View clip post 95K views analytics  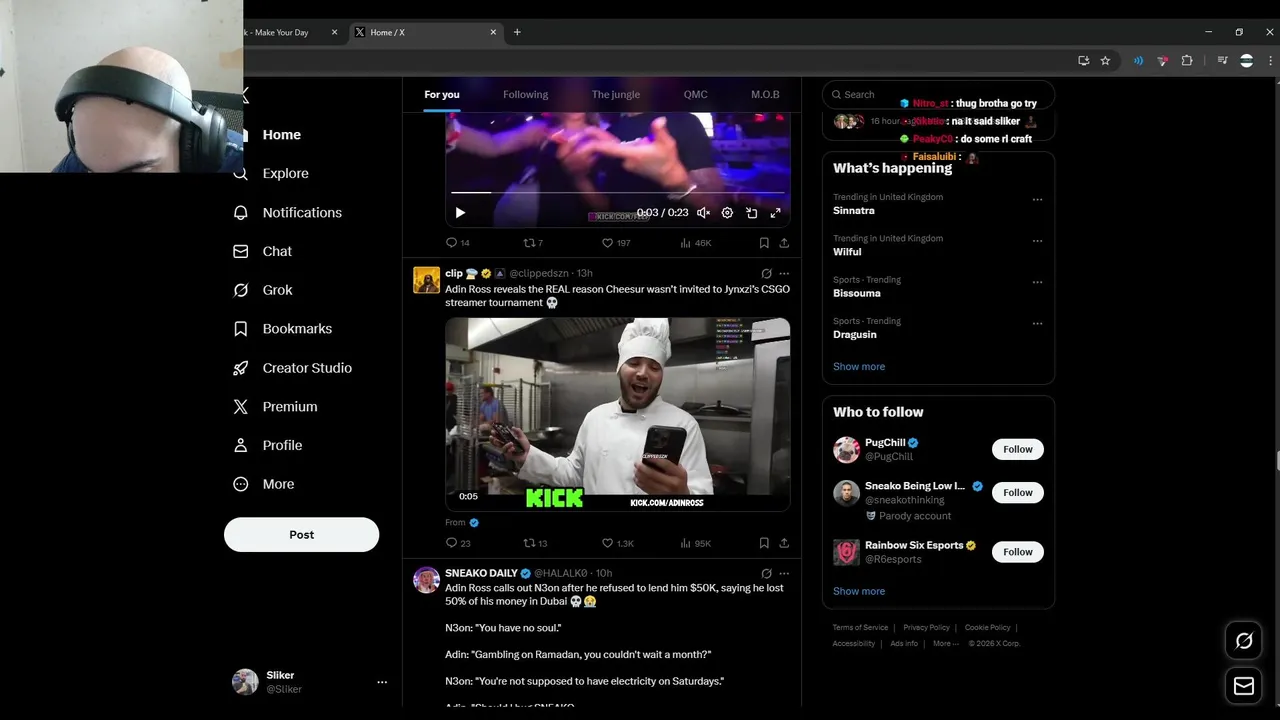[x=695, y=543]
